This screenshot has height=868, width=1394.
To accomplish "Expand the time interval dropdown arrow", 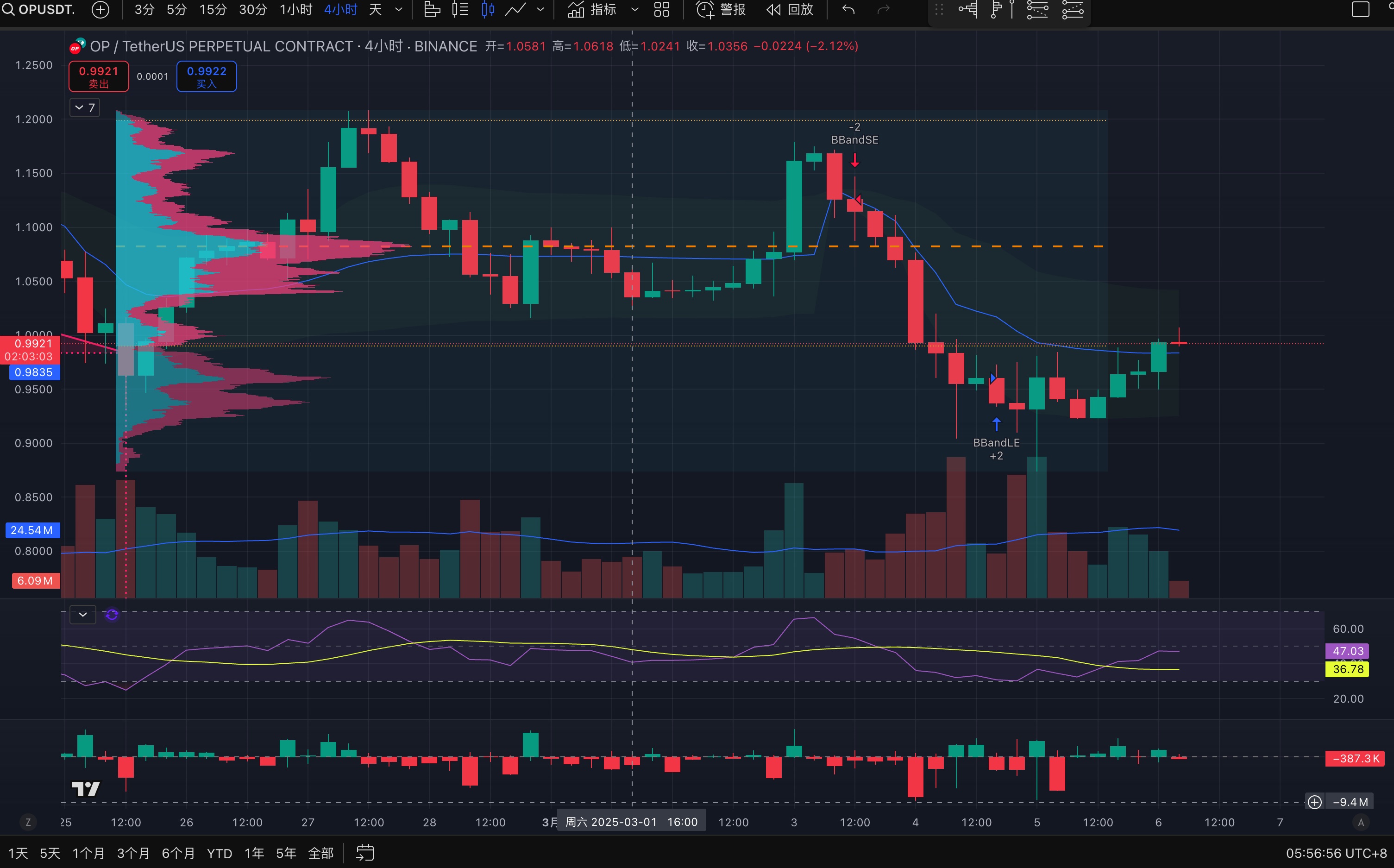I will [399, 10].
